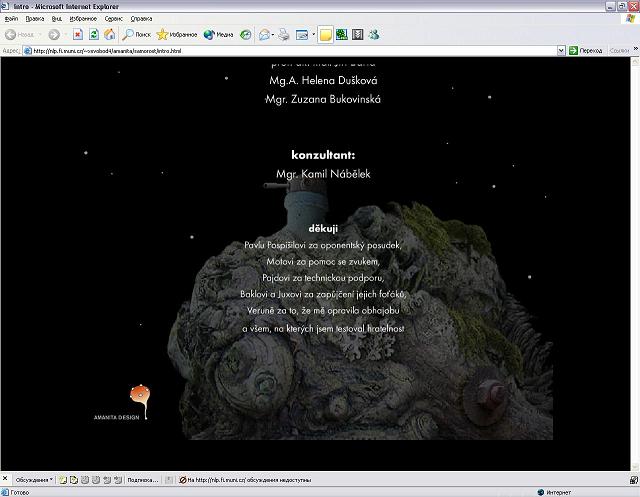Click the 'AMANITA DESIGN' label text
This screenshot has width=640, height=497.
[116, 417]
